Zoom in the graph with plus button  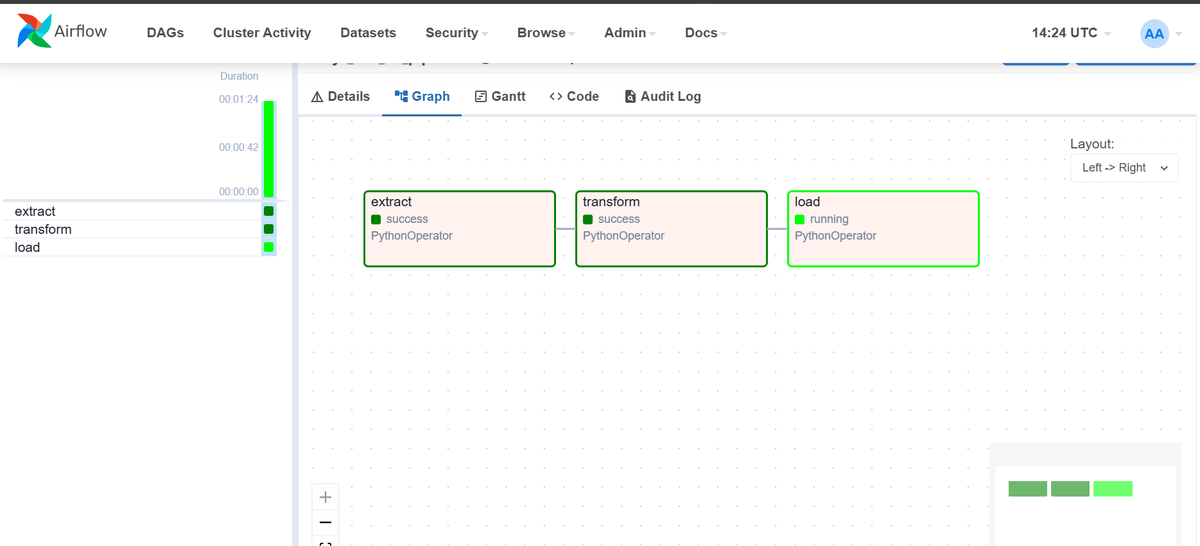[x=325, y=497]
